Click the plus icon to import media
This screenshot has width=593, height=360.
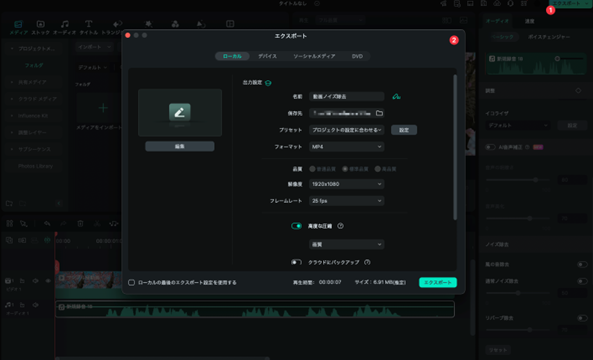103,108
